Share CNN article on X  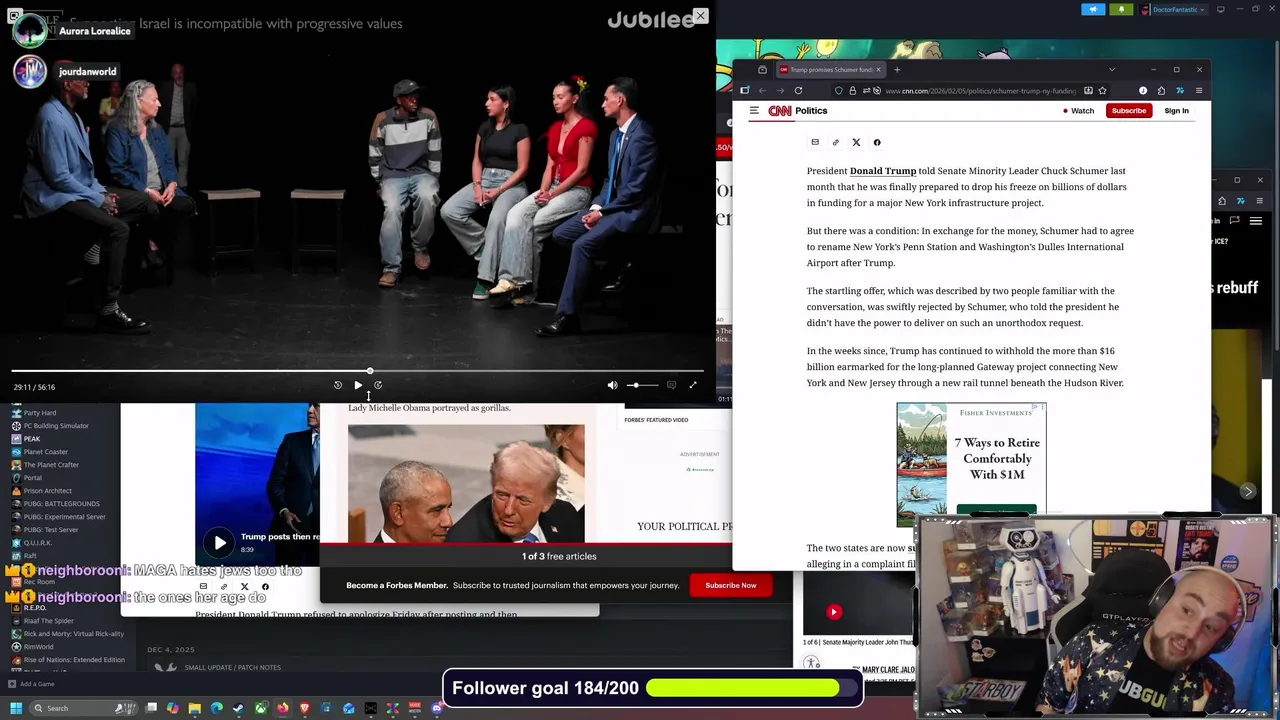[x=856, y=142]
